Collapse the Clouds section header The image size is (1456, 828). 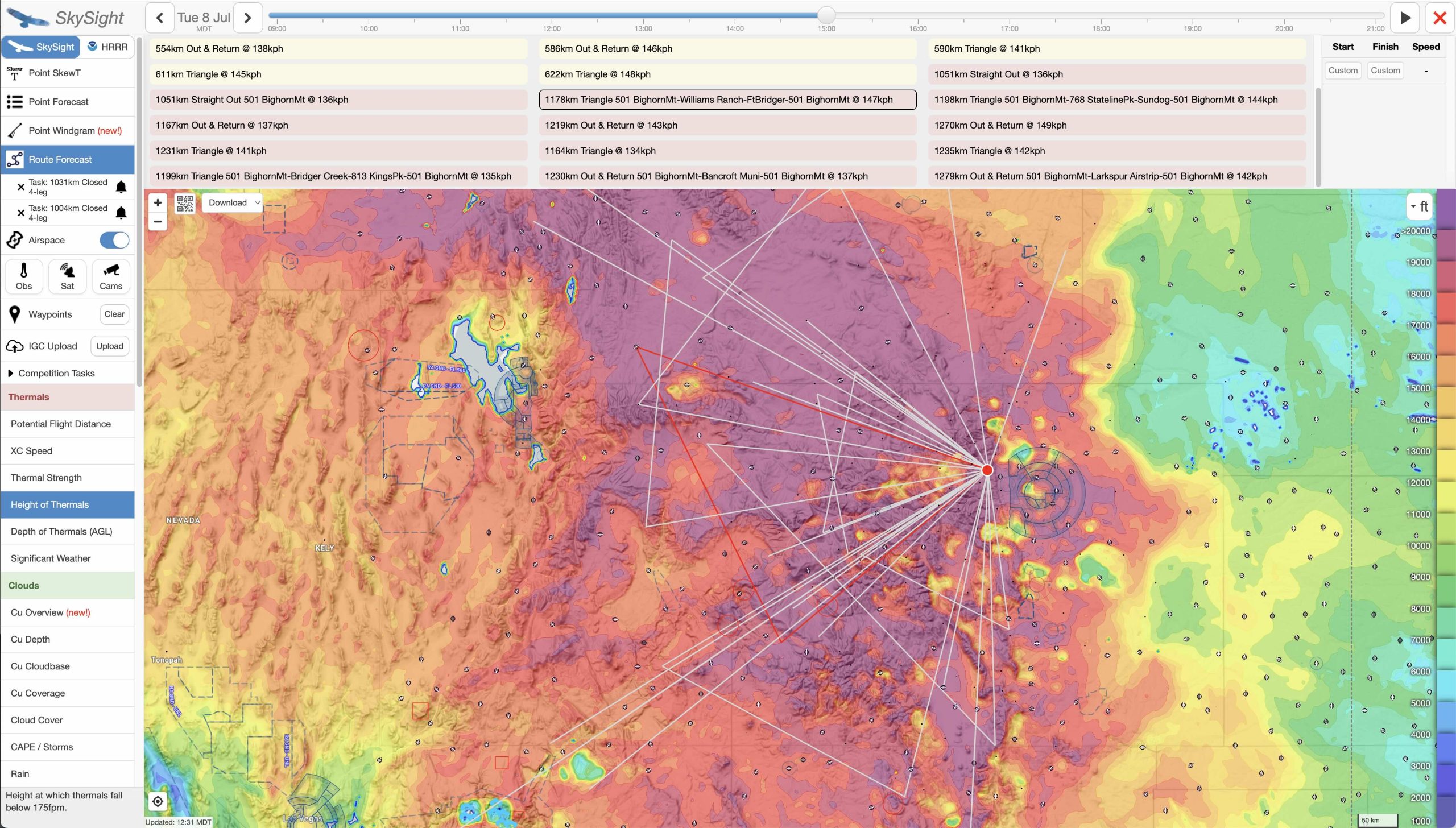coord(68,586)
